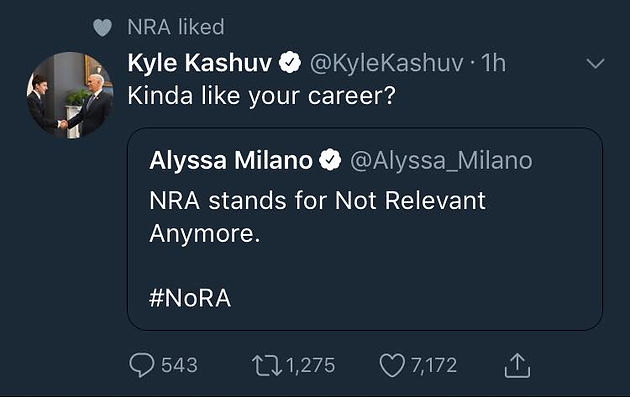Open the reply speech bubble icon
The width and height of the screenshot is (630, 397).
[x=141, y=365]
